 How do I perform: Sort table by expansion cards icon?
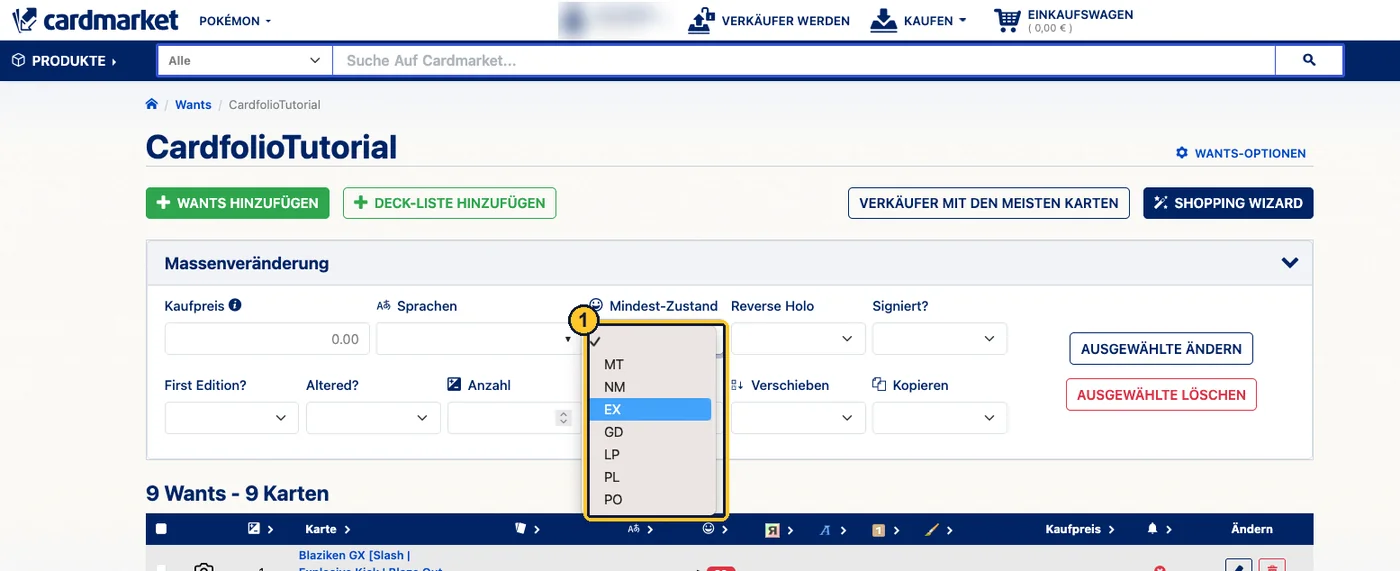tap(521, 529)
